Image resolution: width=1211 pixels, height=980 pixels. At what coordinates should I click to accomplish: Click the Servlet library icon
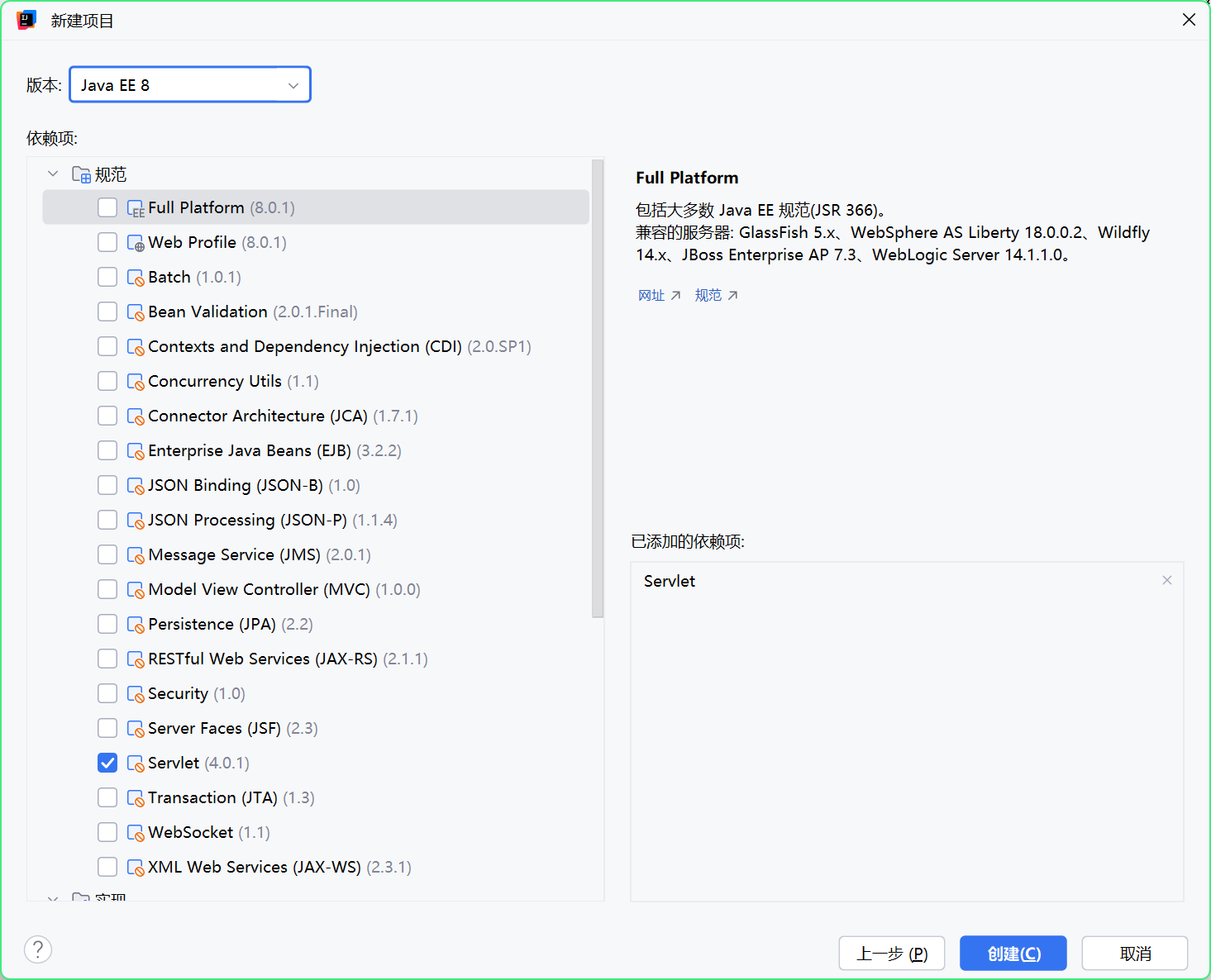pyautogui.click(x=136, y=764)
